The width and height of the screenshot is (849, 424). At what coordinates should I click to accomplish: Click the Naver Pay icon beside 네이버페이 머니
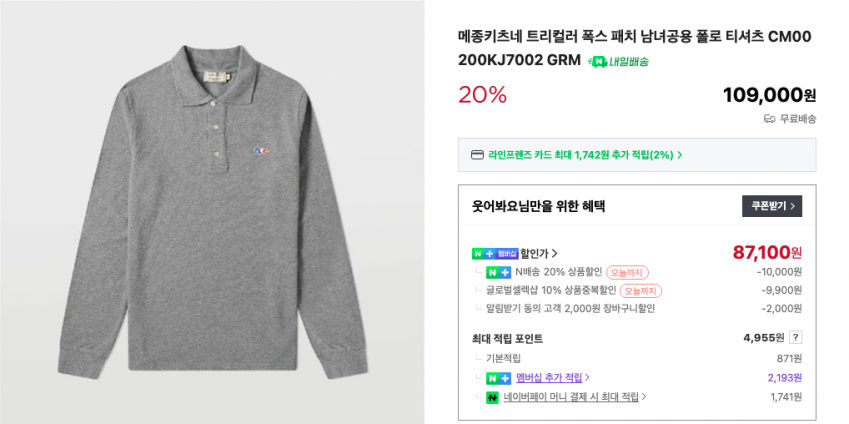[x=492, y=397]
